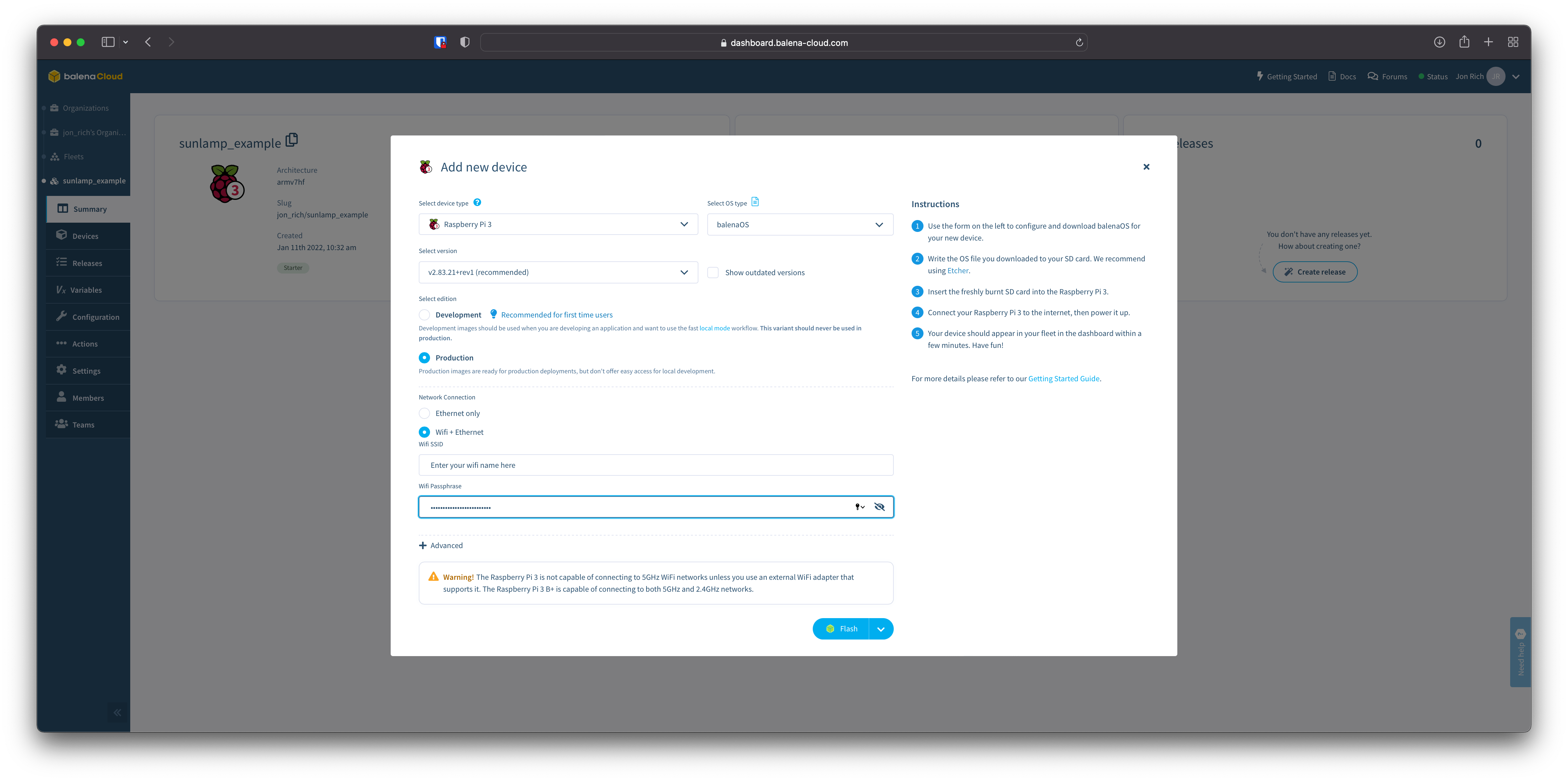The image size is (1568, 781).
Task: Open Safari downloads icon
Action: click(1439, 42)
